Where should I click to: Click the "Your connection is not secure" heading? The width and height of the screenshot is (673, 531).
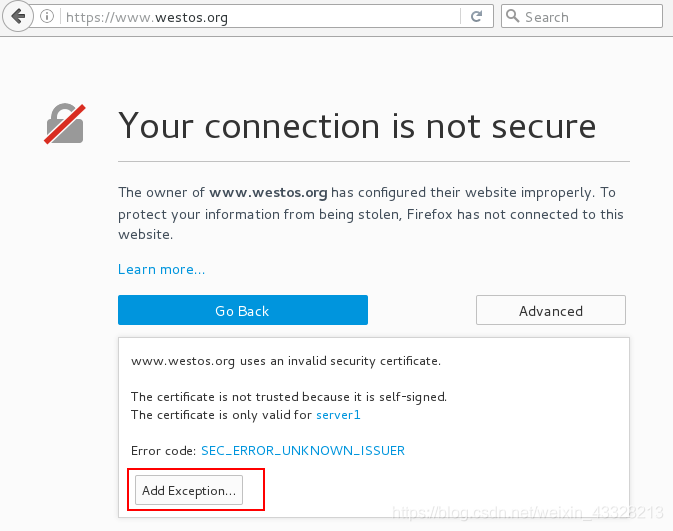pyautogui.click(x=357, y=126)
